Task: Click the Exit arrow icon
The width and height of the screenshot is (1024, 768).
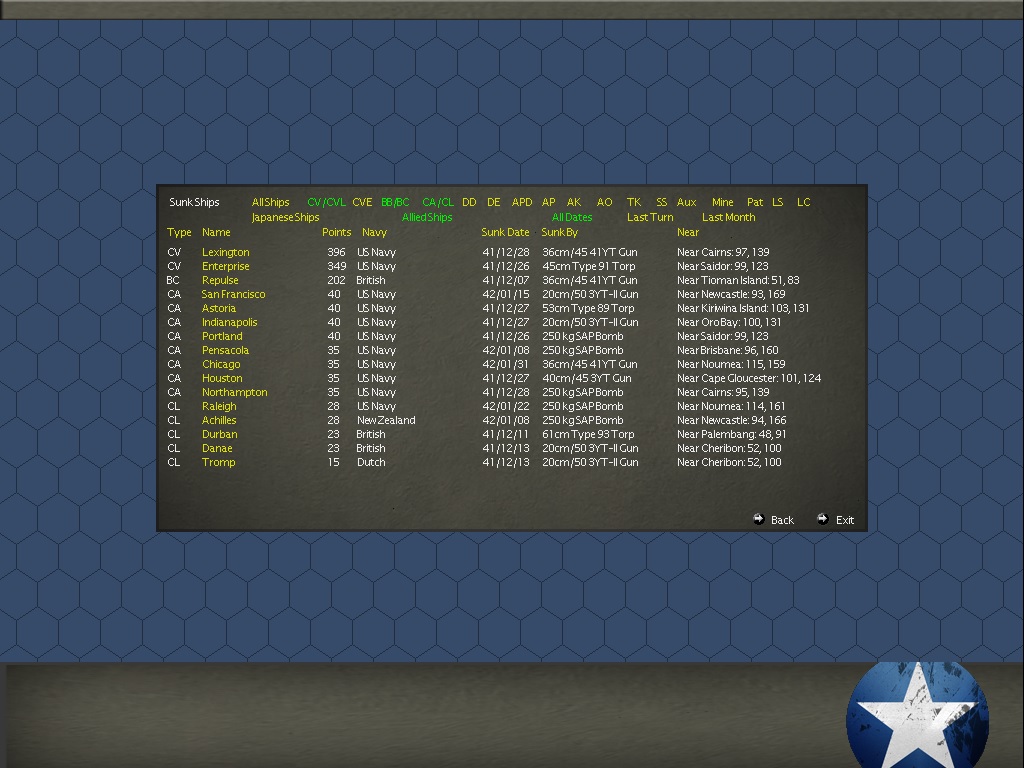Action: pyautogui.click(x=823, y=519)
